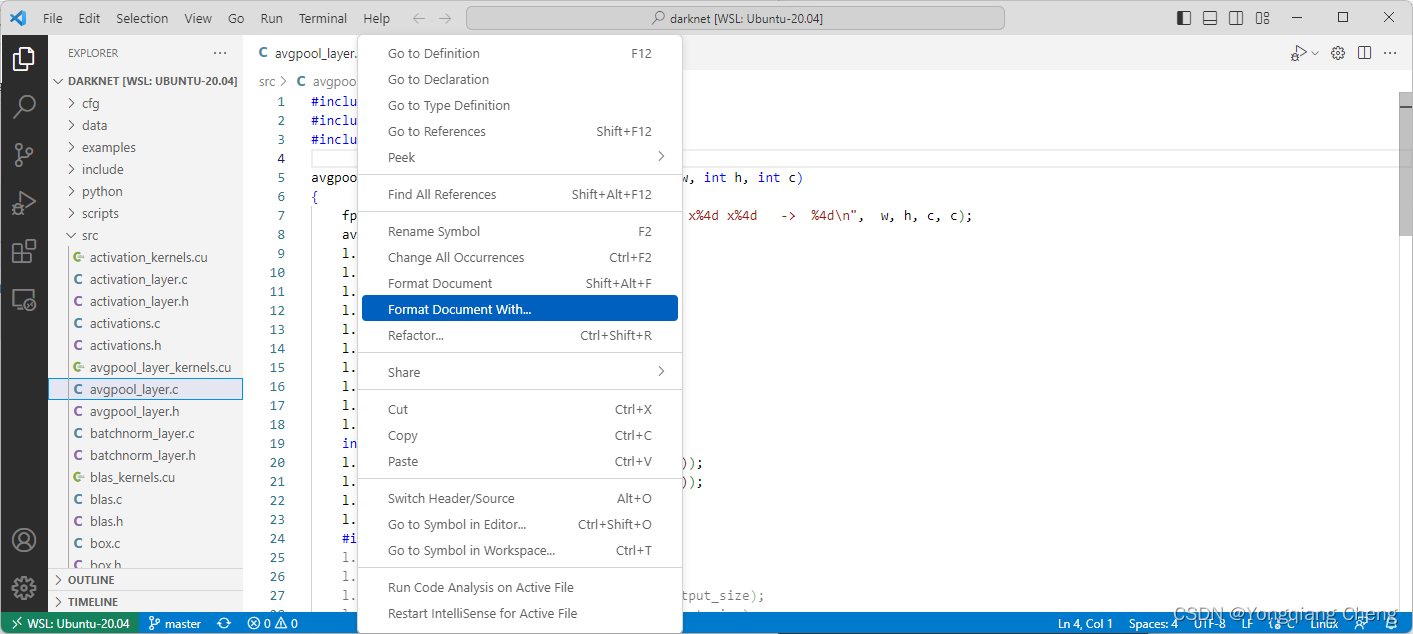Select Format Document With...
Image resolution: width=1413 pixels, height=634 pixels.
(520, 309)
